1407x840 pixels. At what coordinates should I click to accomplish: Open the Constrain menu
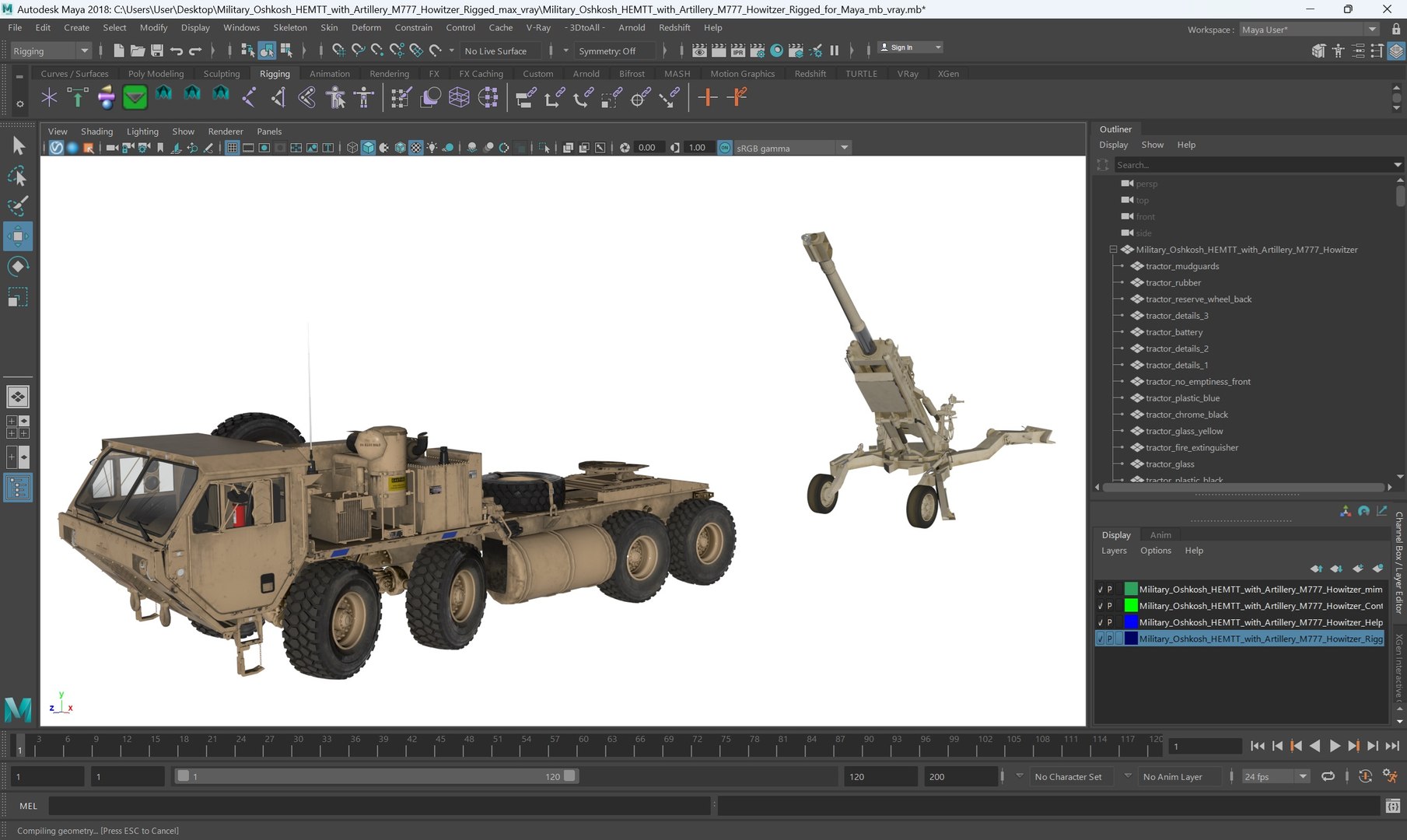413,27
